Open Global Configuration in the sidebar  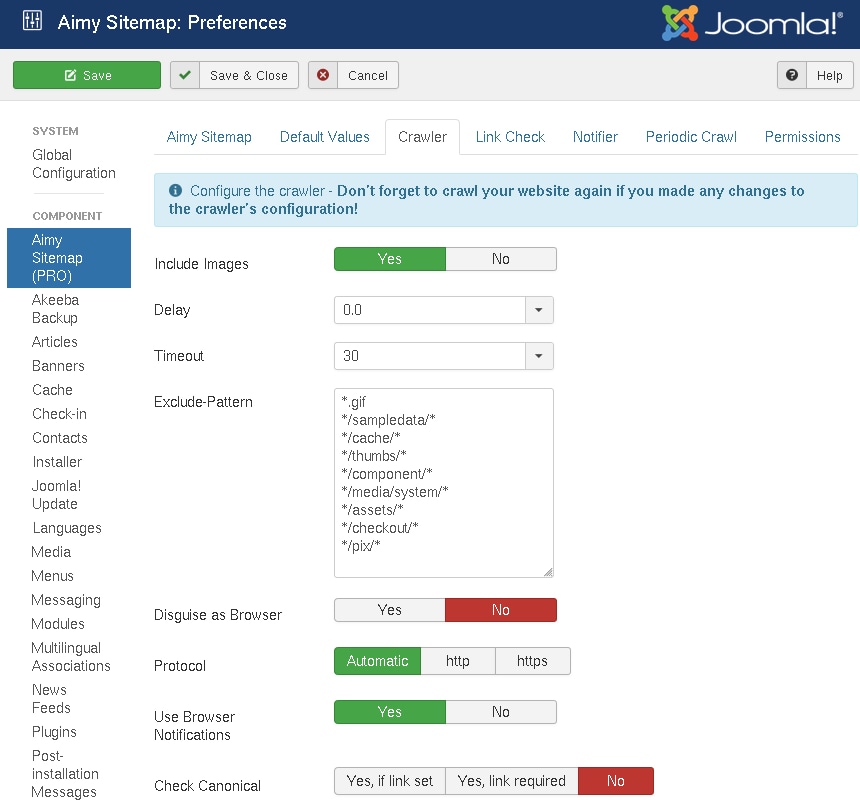tap(73, 164)
